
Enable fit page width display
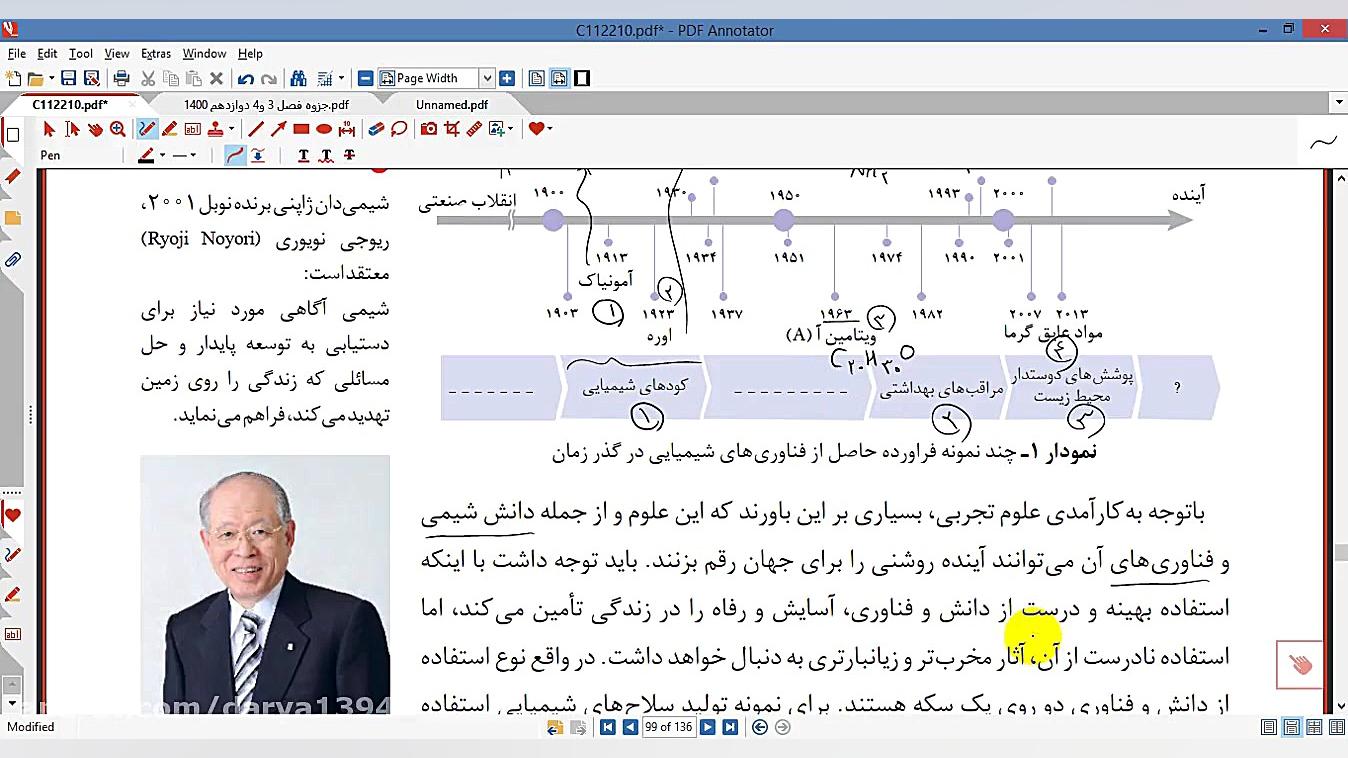click(x=560, y=77)
